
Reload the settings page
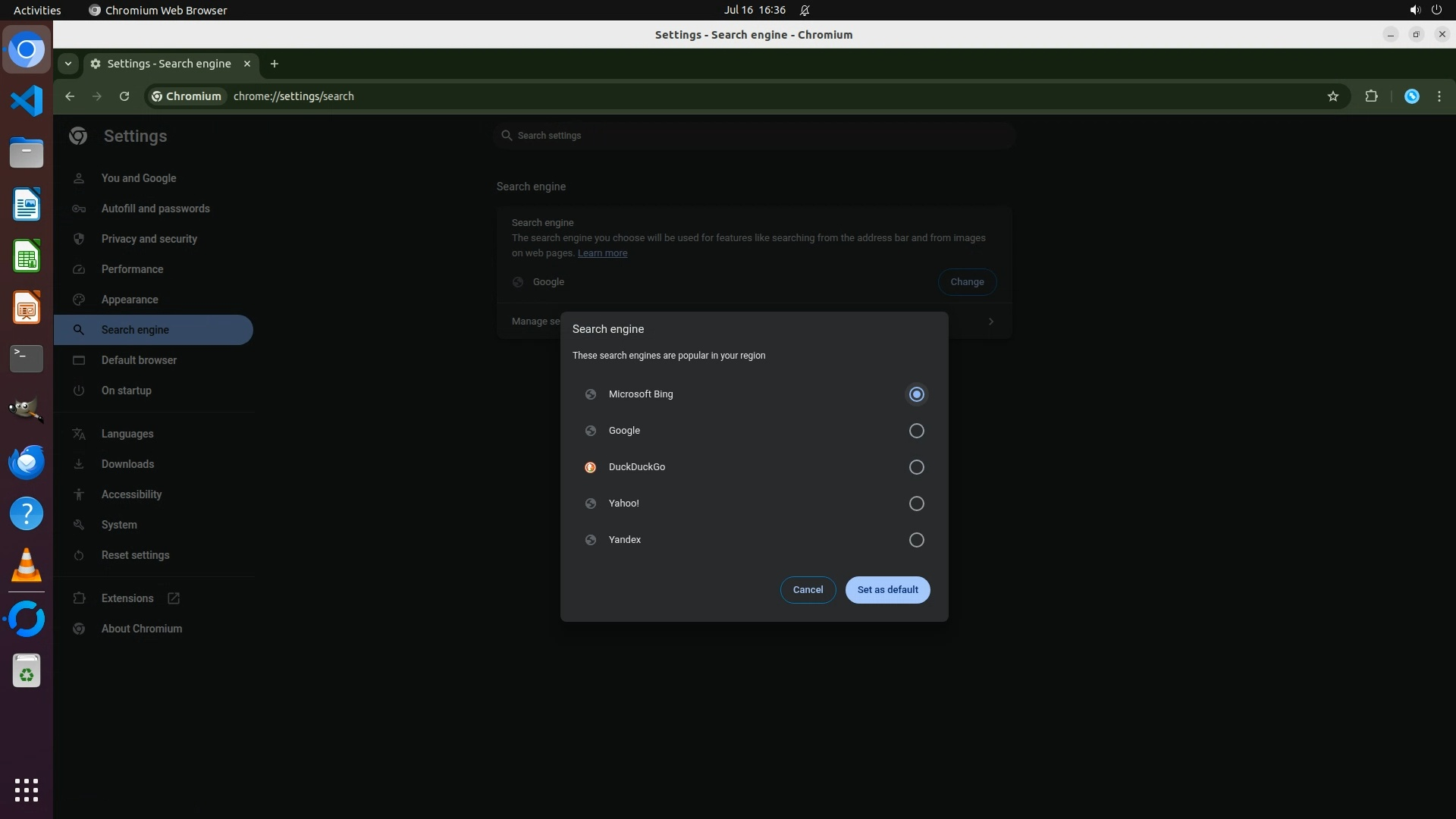coord(124,96)
